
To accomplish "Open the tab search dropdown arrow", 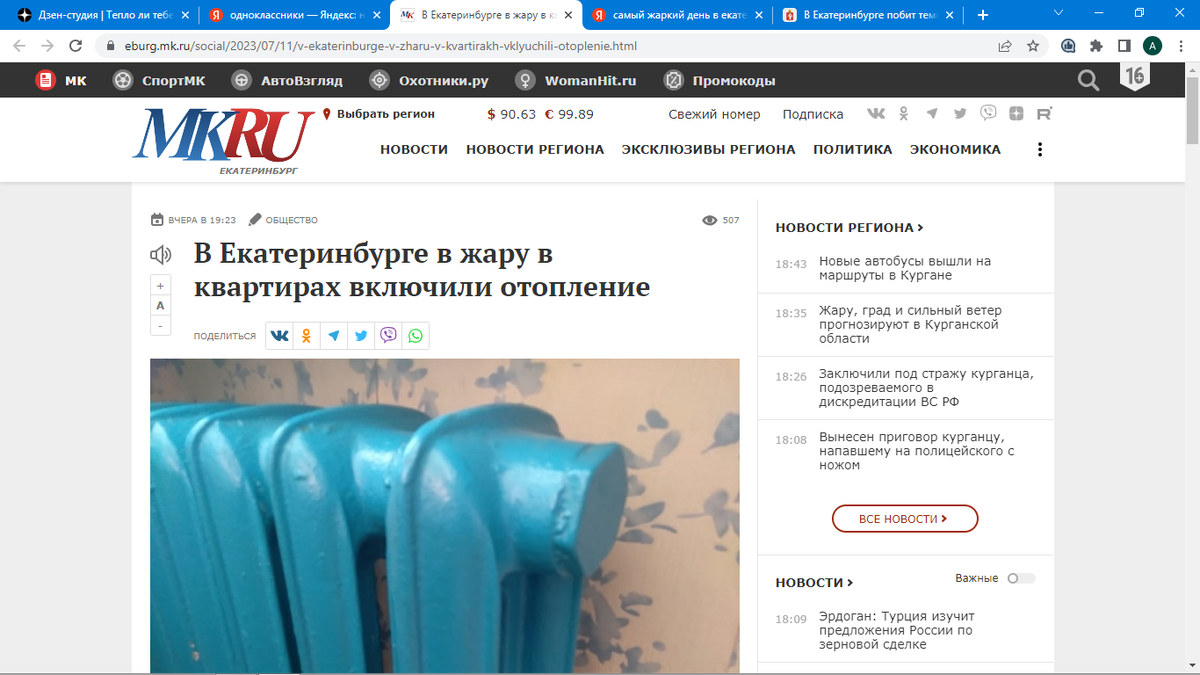I will coord(1059,12).
